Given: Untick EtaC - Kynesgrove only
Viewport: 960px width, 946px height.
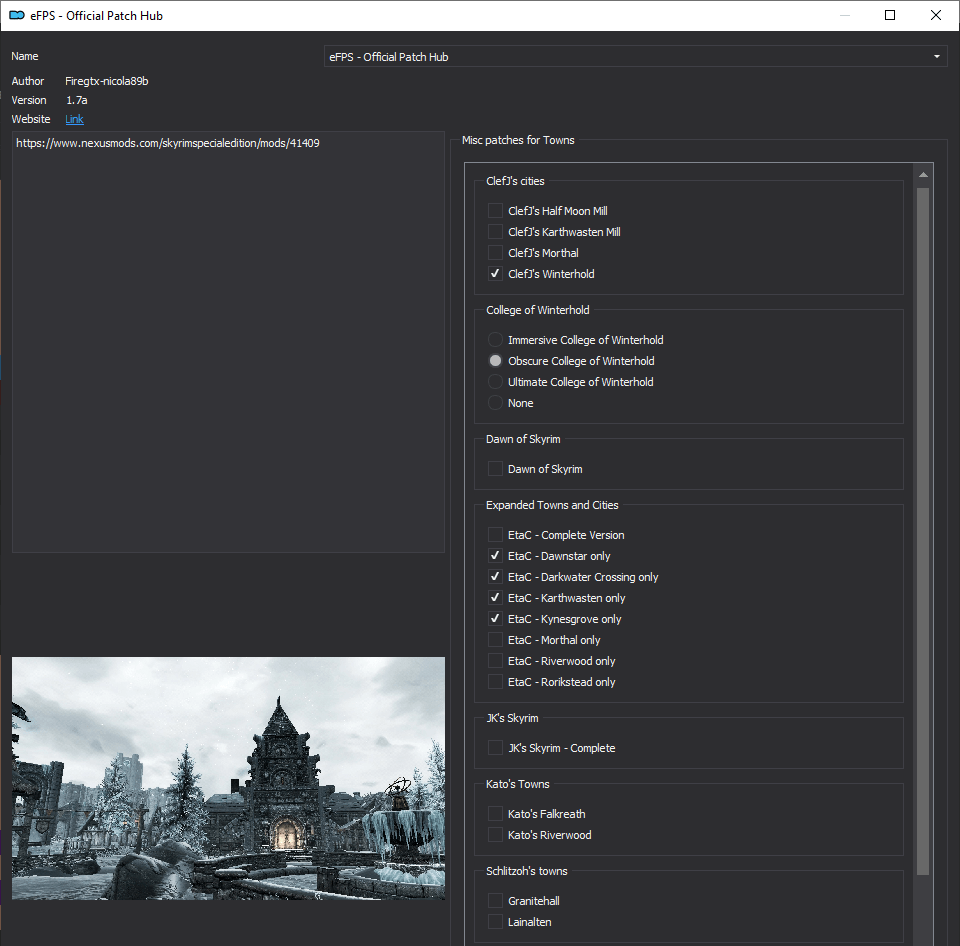Looking at the screenshot, I should click(x=495, y=619).
